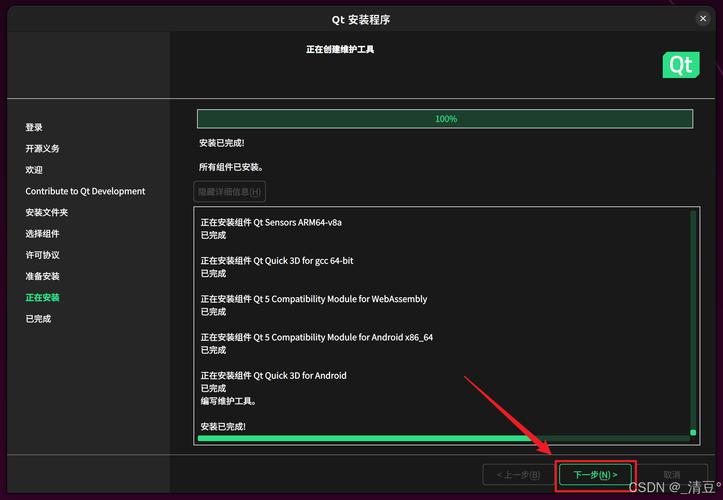Image resolution: width=723 pixels, height=500 pixels.
Task: Click log line Qt Quick 3D for Android
Action: click(x=273, y=375)
